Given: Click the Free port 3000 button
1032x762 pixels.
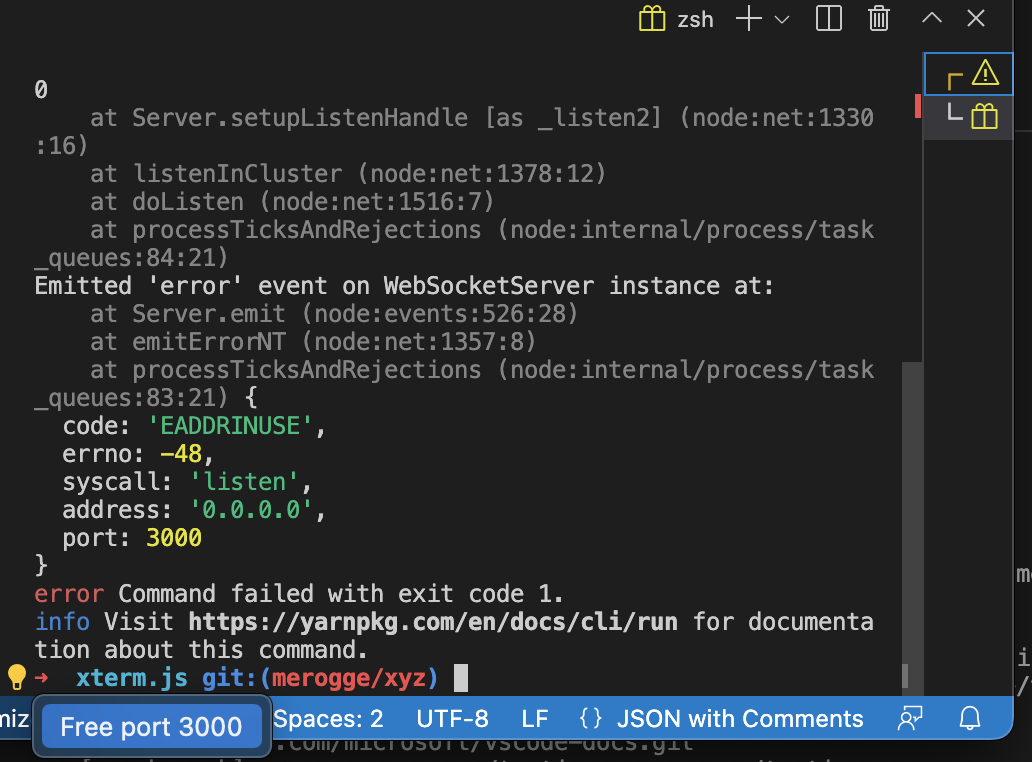Looking at the screenshot, I should (151, 727).
